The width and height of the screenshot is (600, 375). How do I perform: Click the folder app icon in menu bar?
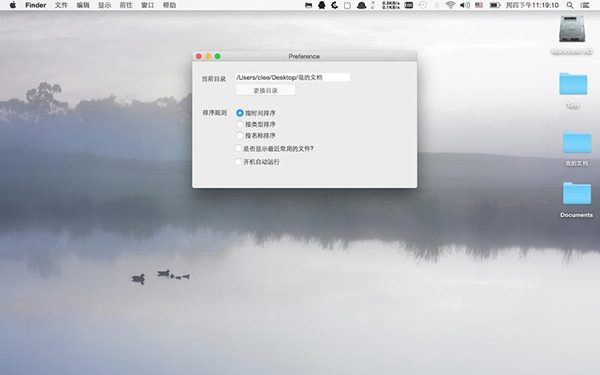coord(308,5)
